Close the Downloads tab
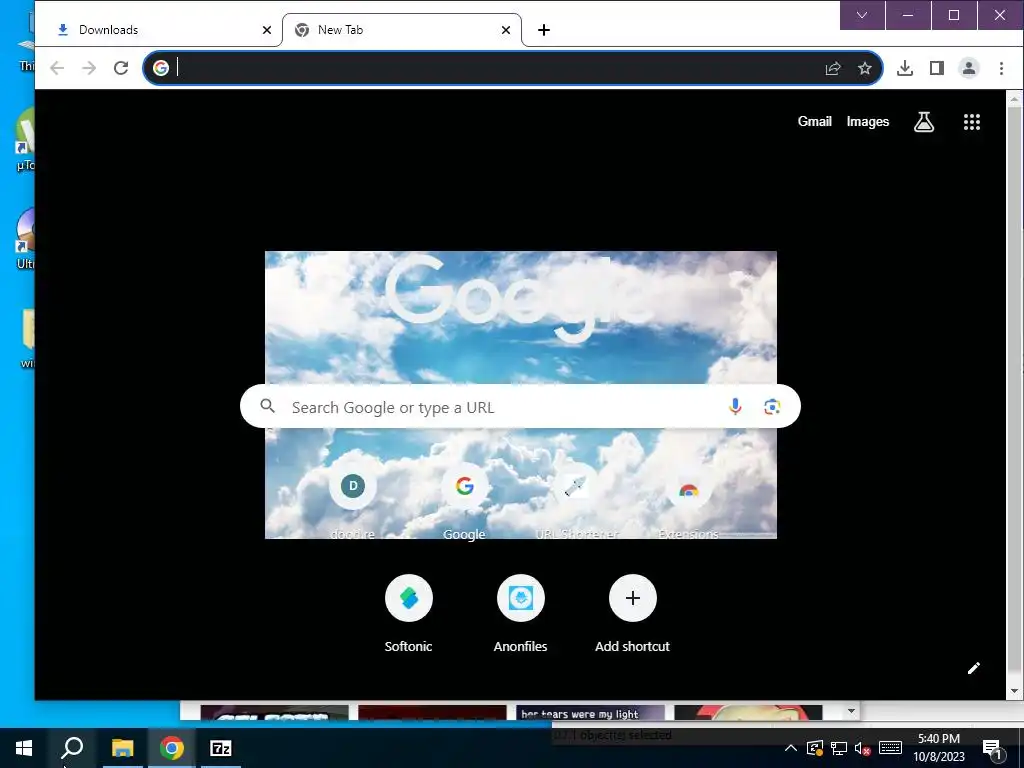This screenshot has height=768, width=1024. click(x=266, y=30)
